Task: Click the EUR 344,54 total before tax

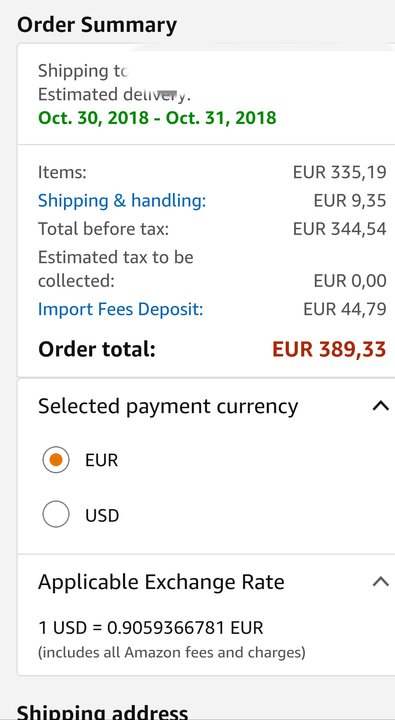Action: [x=340, y=229]
